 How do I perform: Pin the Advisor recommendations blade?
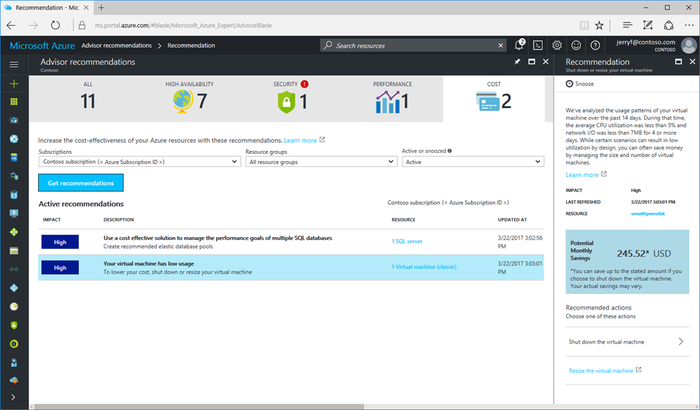(x=515, y=62)
